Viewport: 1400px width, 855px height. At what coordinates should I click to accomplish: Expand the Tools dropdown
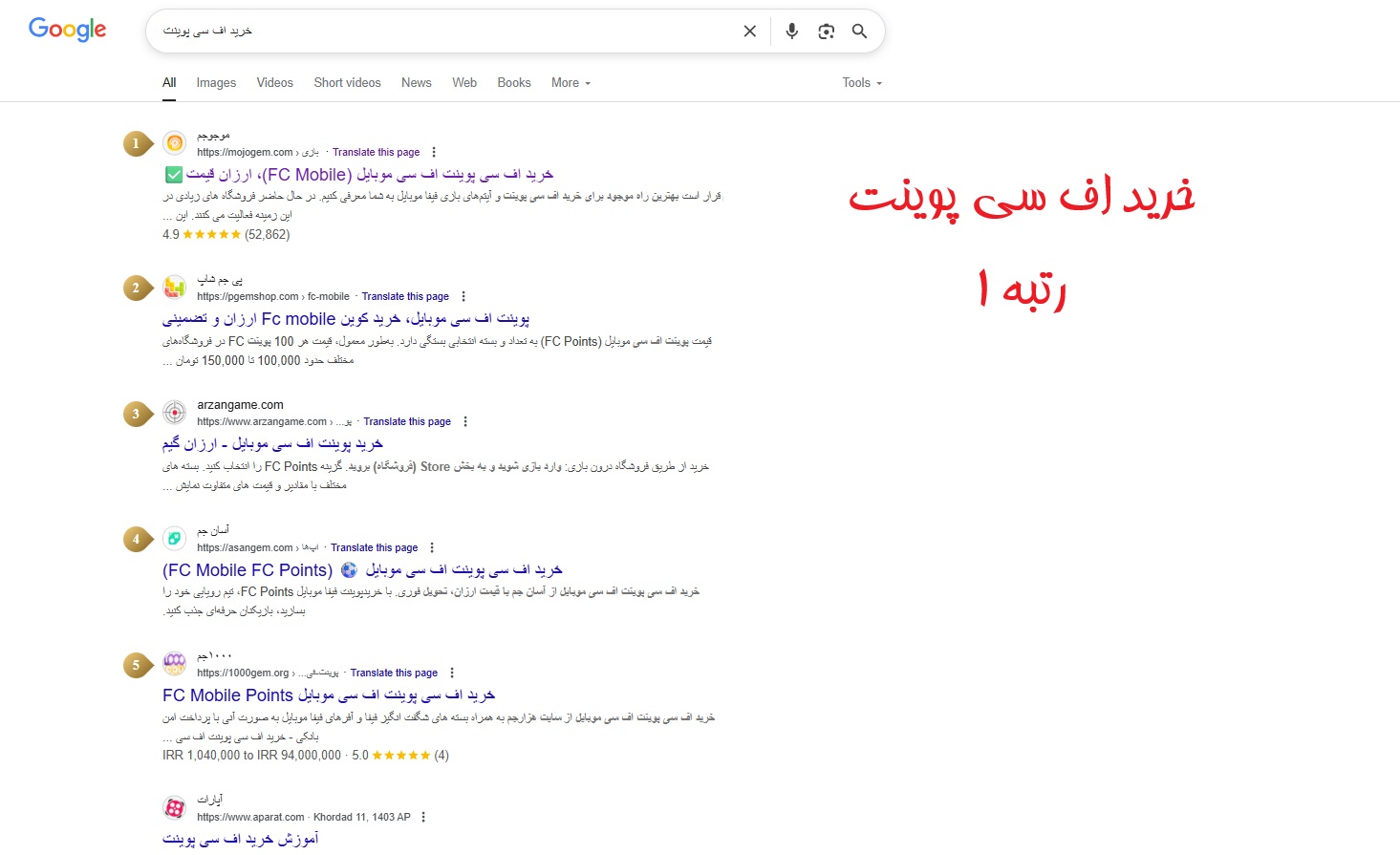point(862,83)
